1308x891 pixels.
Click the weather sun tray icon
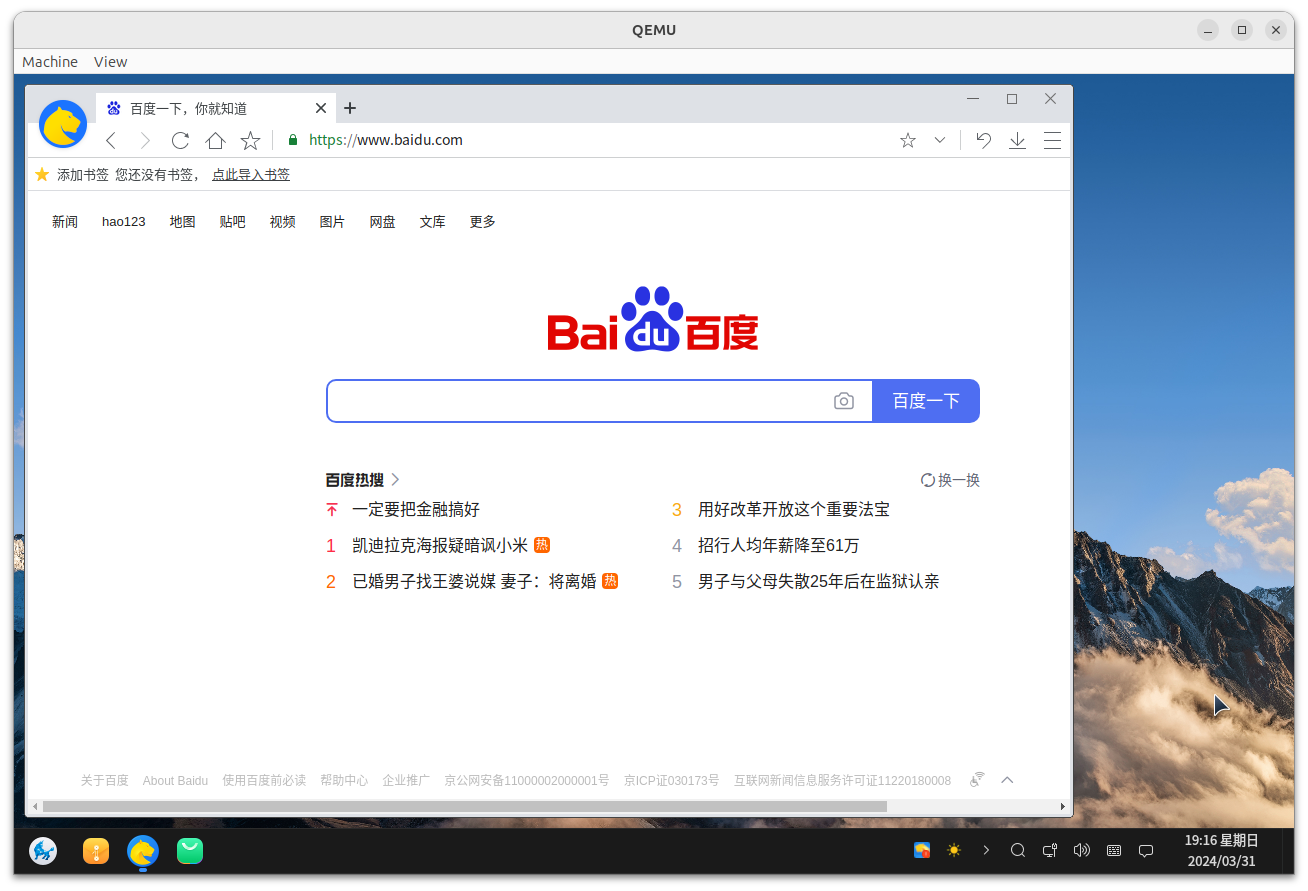coord(954,851)
